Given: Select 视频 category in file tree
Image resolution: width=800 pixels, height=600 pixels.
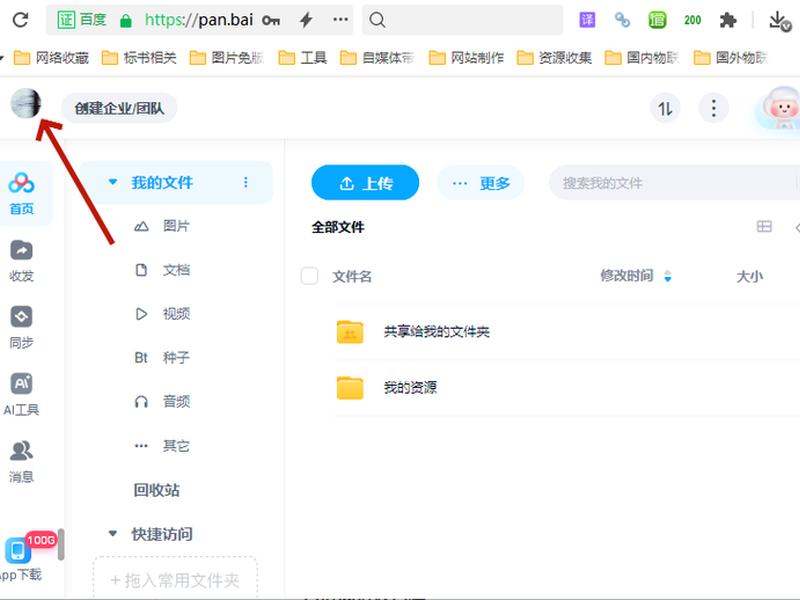Looking at the screenshot, I should (x=176, y=314).
